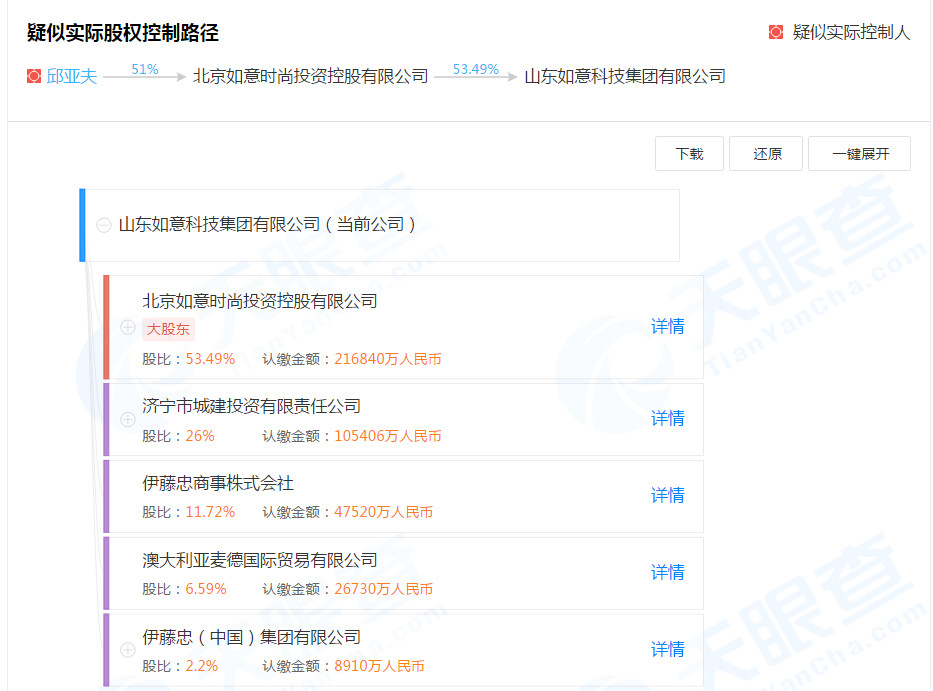Screen dimensions: 933x691
Task: Select the 伊藤忠商事株式会社 card title
Action: [218, 483]
